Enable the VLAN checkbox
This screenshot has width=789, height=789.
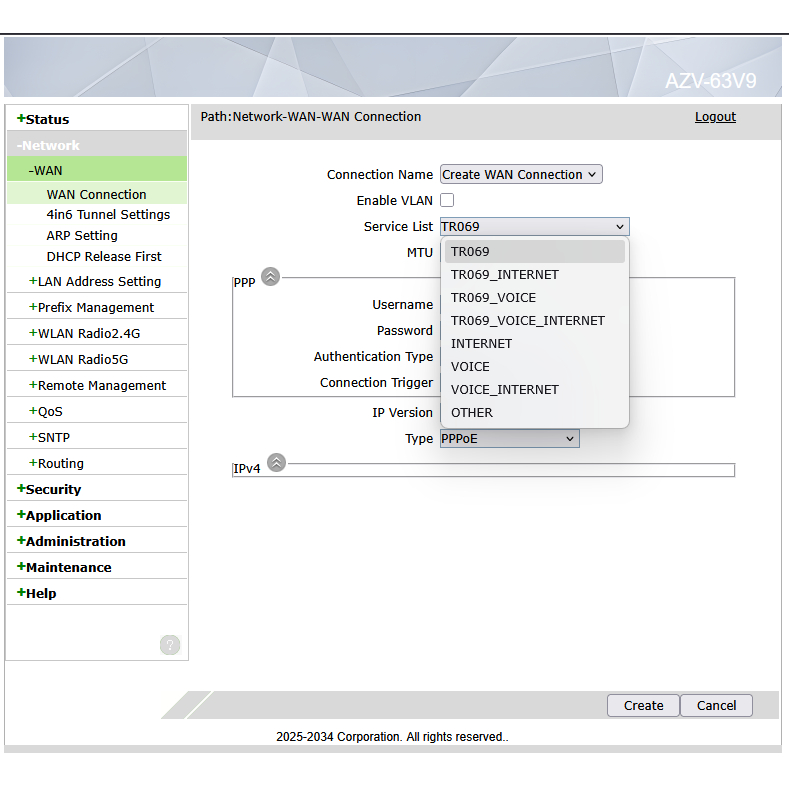coord(447,200)
